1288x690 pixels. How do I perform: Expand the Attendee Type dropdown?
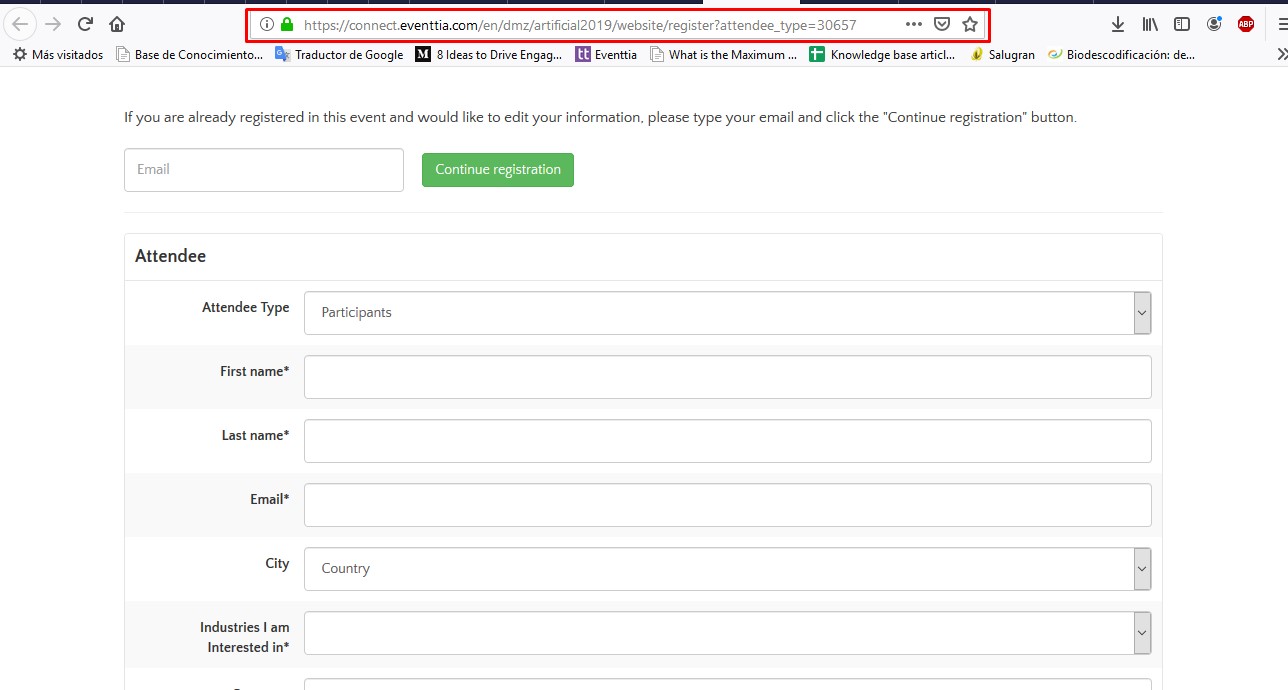tap(727, 313)
